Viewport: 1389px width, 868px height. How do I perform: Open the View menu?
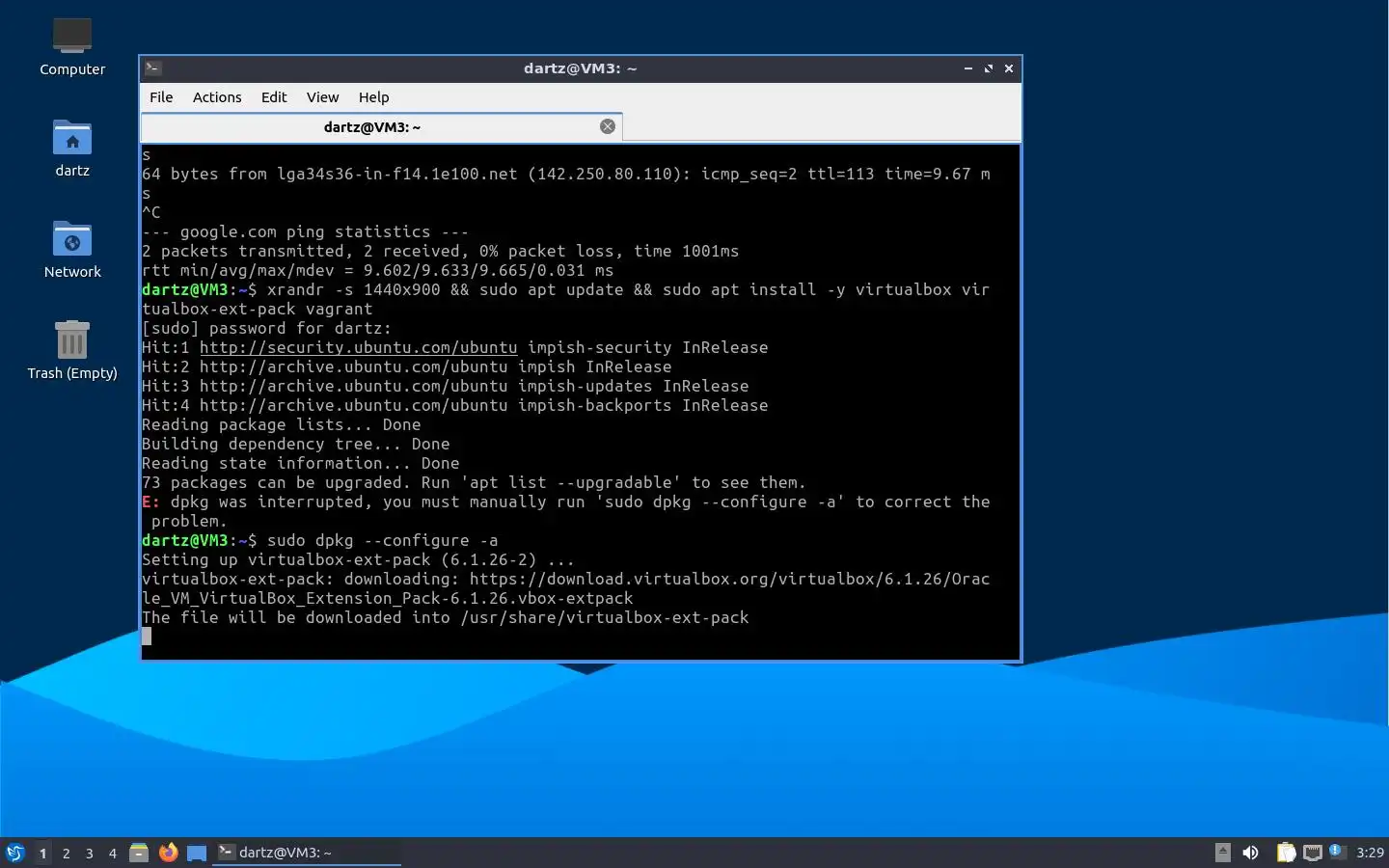(x=322, y=97)
